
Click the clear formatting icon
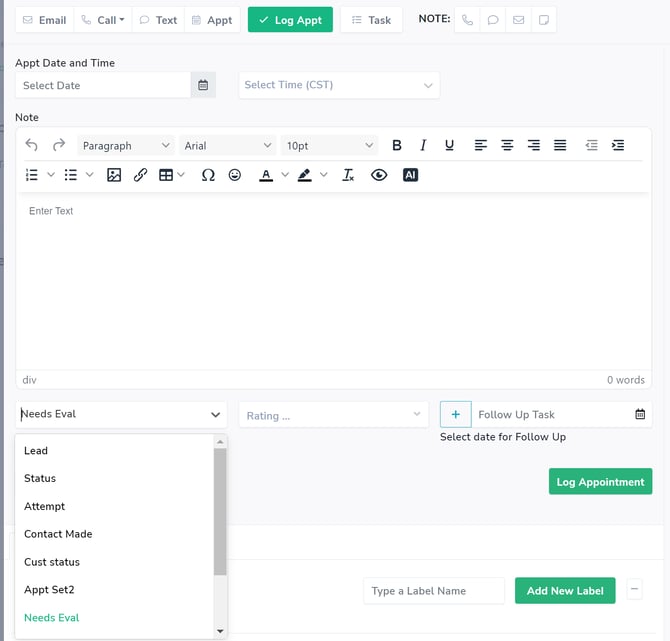348,175
